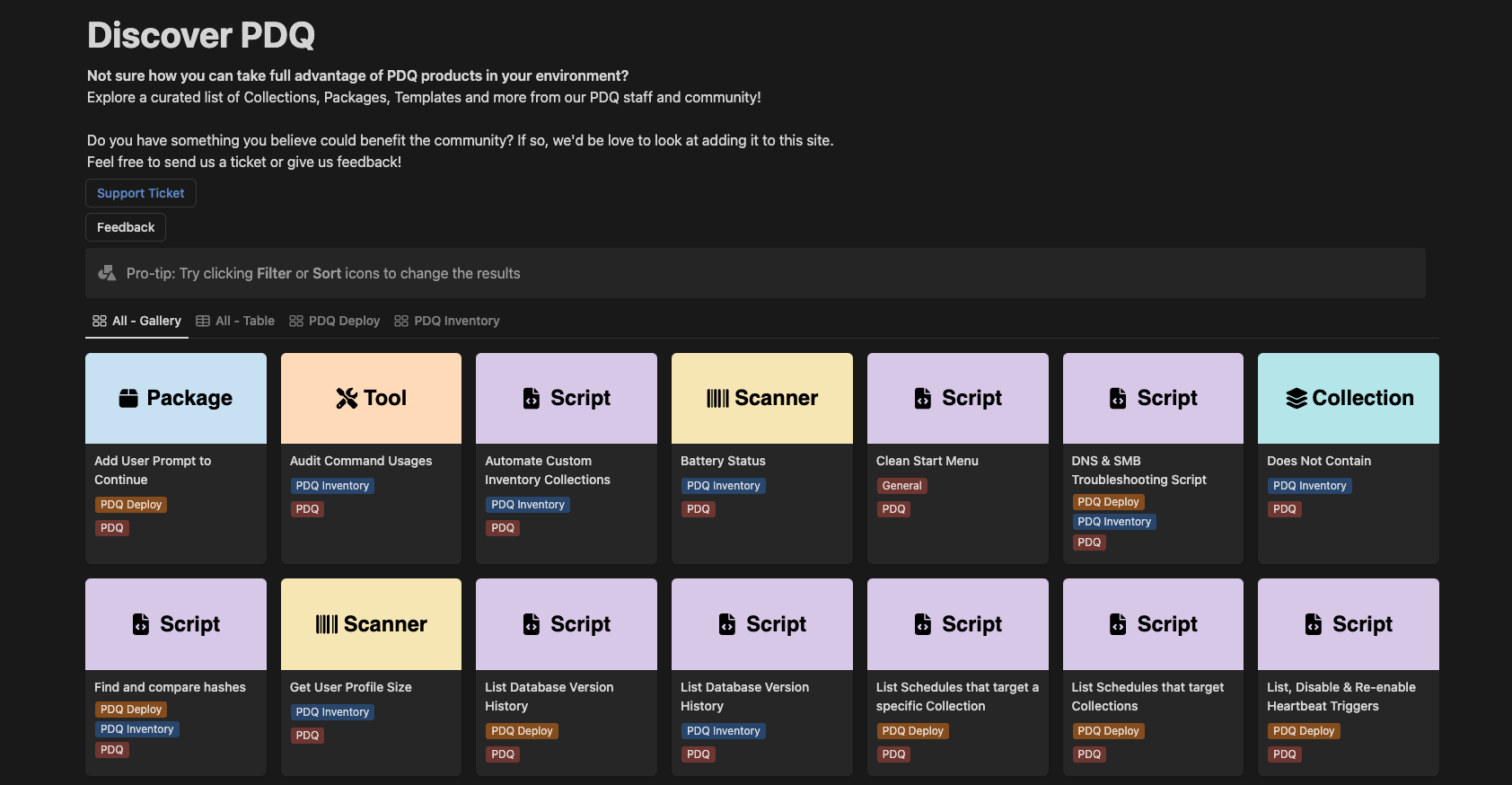The height and width of the screenshot is (785, 1512).
Task: Click the Script icon on Find and compare hashes card
Action: coord(141,624)
